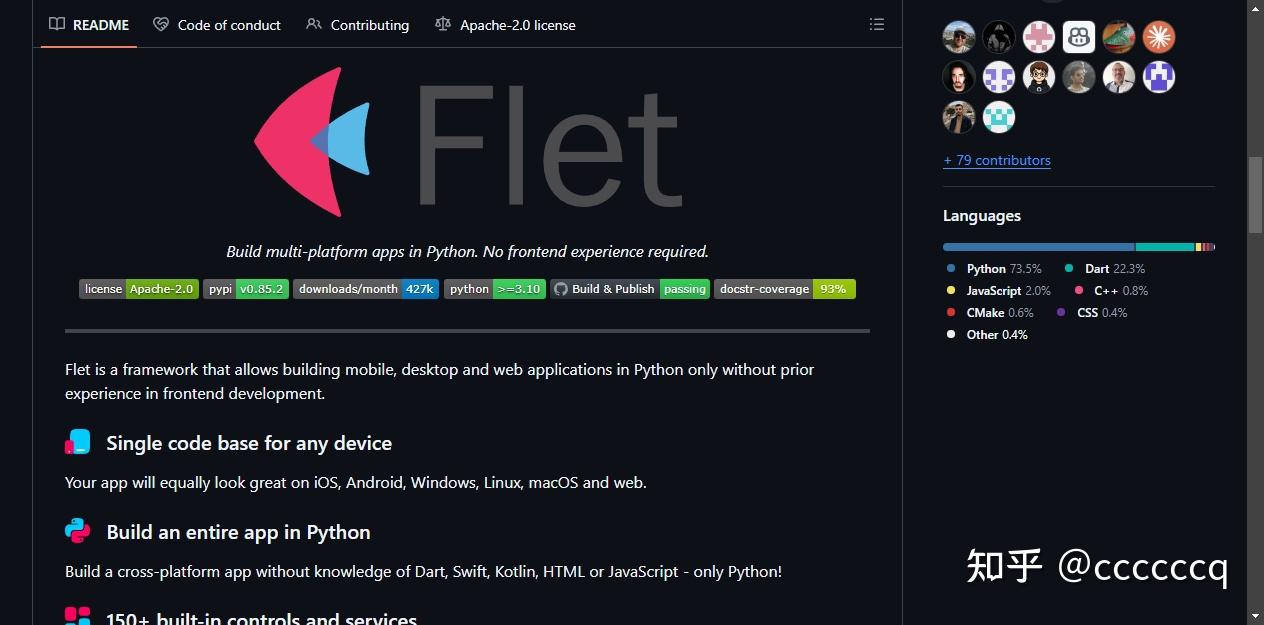Open the dark blue-purple pixel identicon avatar
The height and width of the screenshot is (625, 1264).
click(x=1159, y=77)
